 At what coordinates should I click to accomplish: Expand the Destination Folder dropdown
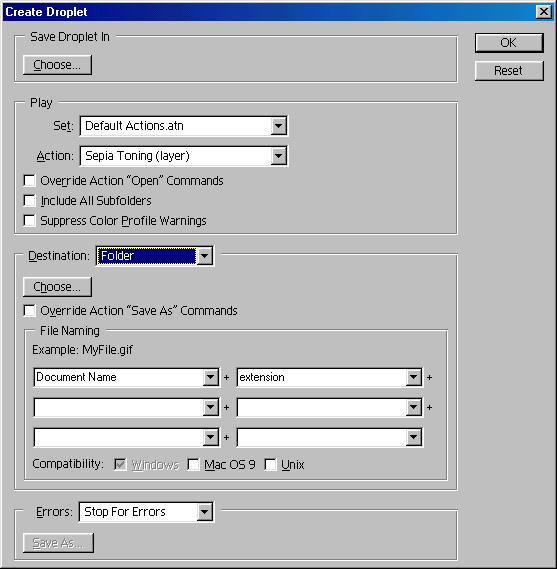click(x=155, y=256)
